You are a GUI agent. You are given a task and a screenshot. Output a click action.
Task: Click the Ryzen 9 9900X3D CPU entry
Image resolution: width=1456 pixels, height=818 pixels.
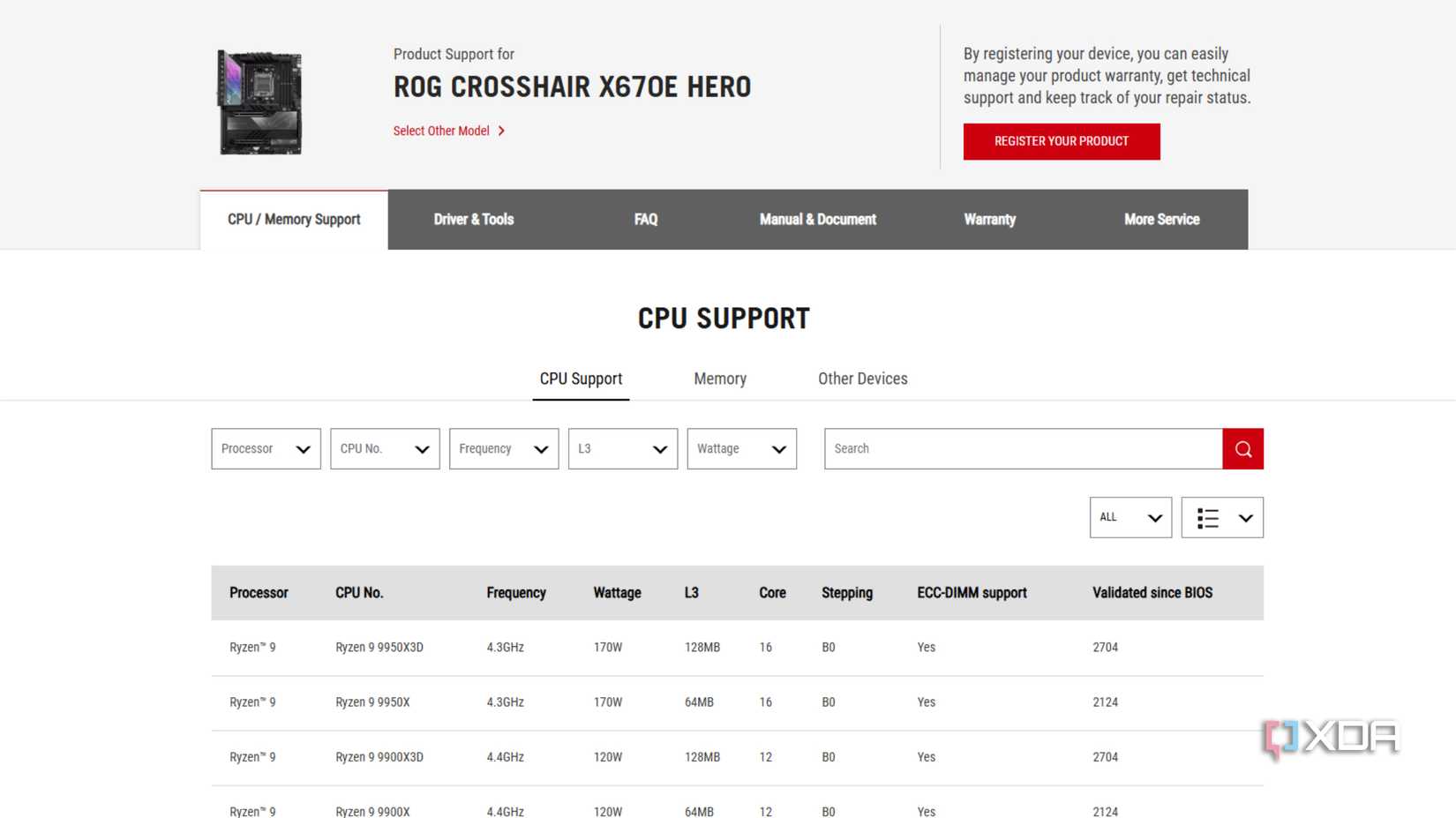click(x=379, y=757)
